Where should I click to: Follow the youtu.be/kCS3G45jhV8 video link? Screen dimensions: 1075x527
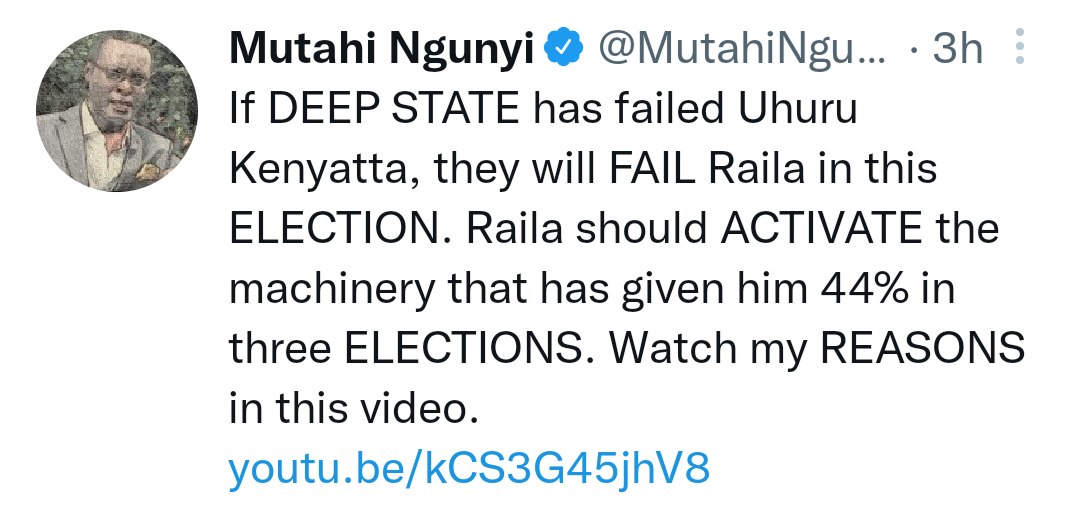tap(469, 468)
